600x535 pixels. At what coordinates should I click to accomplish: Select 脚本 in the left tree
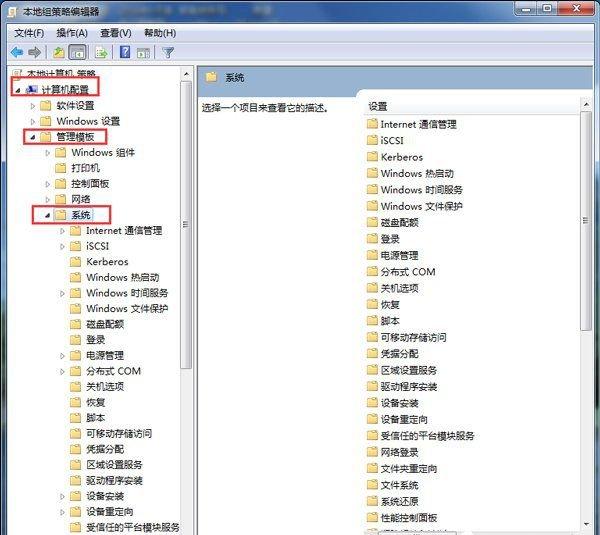pyautogui.click(x=96, y=418)
